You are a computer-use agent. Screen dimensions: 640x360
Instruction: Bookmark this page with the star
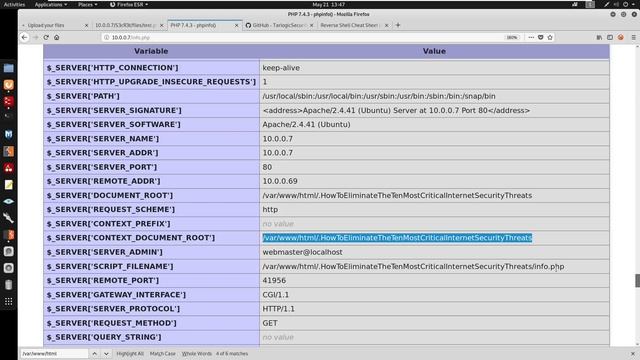(x=550, y=37)
